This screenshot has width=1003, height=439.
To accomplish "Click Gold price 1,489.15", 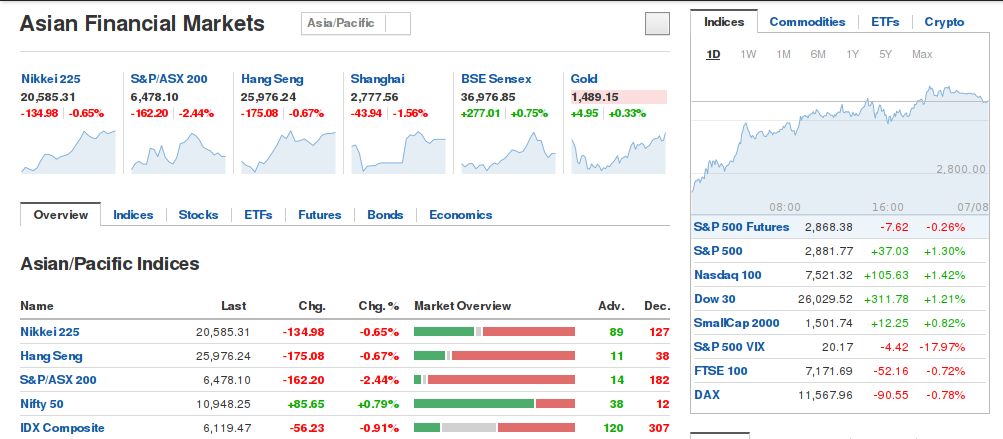I will pyautogui.click(x=594, y=97).
